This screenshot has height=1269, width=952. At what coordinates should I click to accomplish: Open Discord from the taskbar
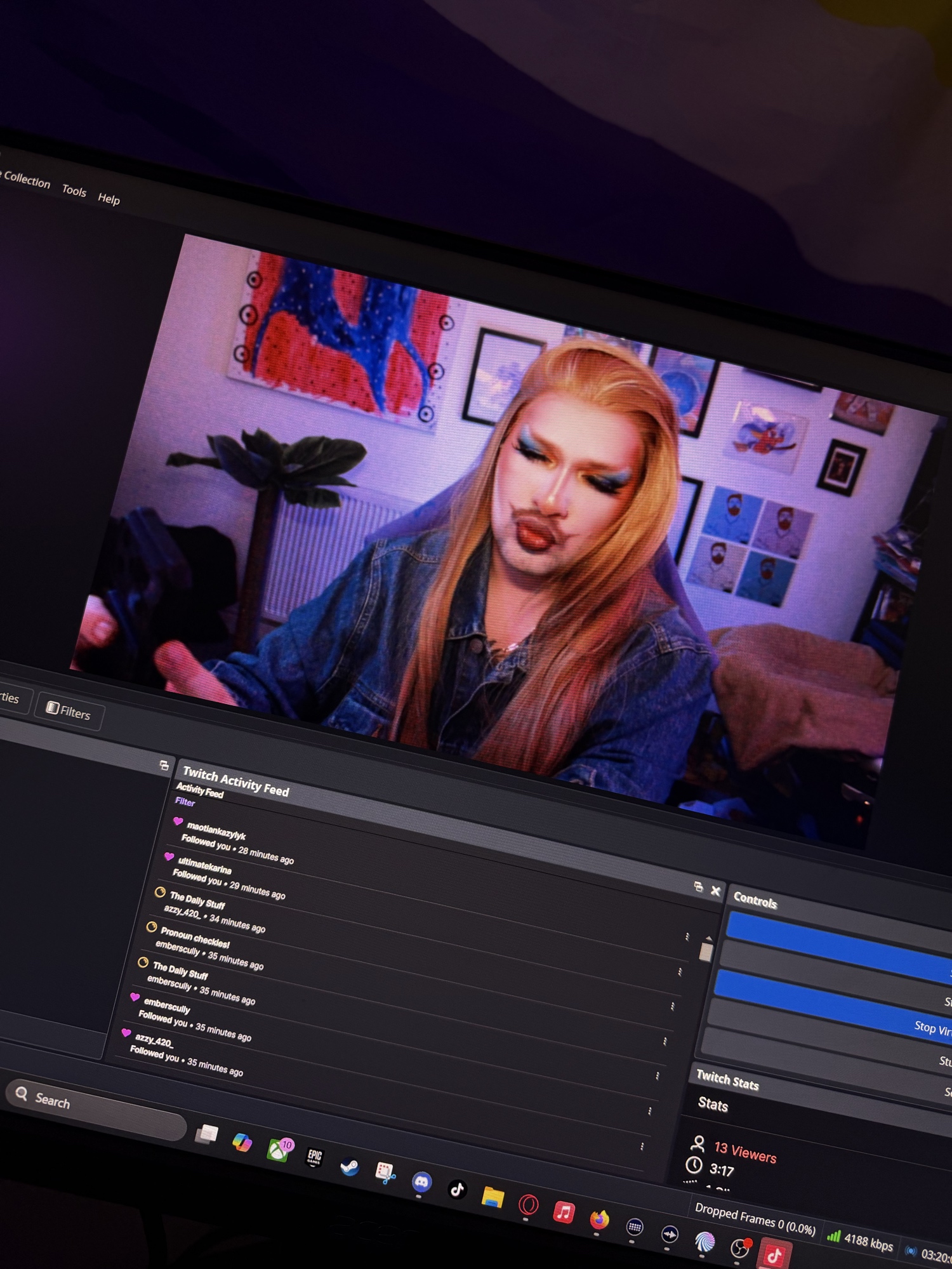[x=421, y=1181]
